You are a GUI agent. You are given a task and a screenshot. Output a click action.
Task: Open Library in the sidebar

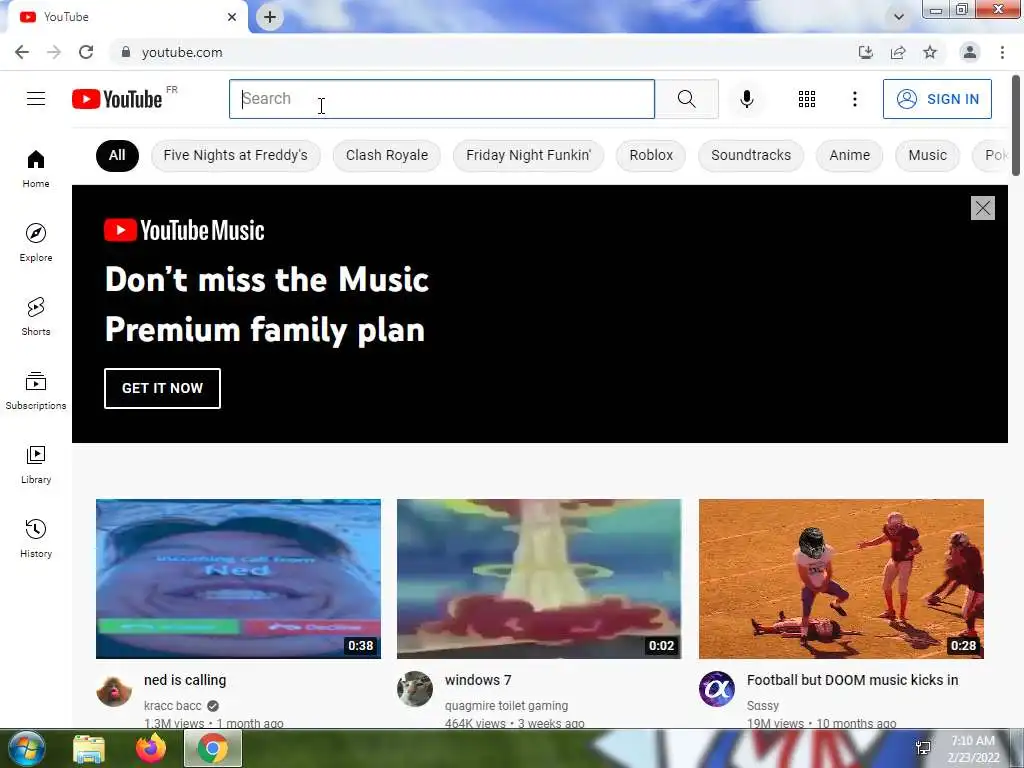36,464
